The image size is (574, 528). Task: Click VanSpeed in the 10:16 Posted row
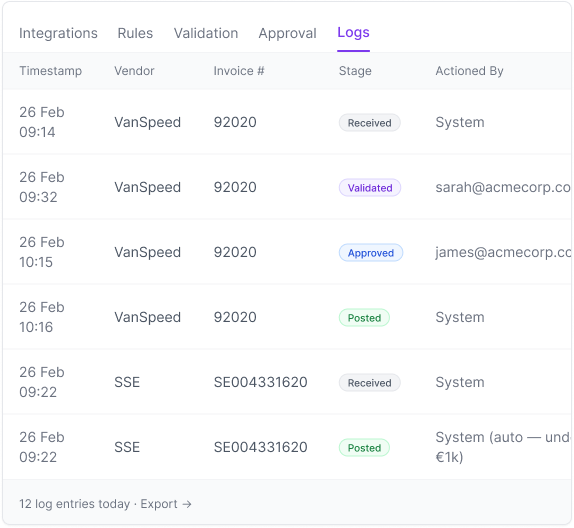pyautogui.click(x=148, y=317)
